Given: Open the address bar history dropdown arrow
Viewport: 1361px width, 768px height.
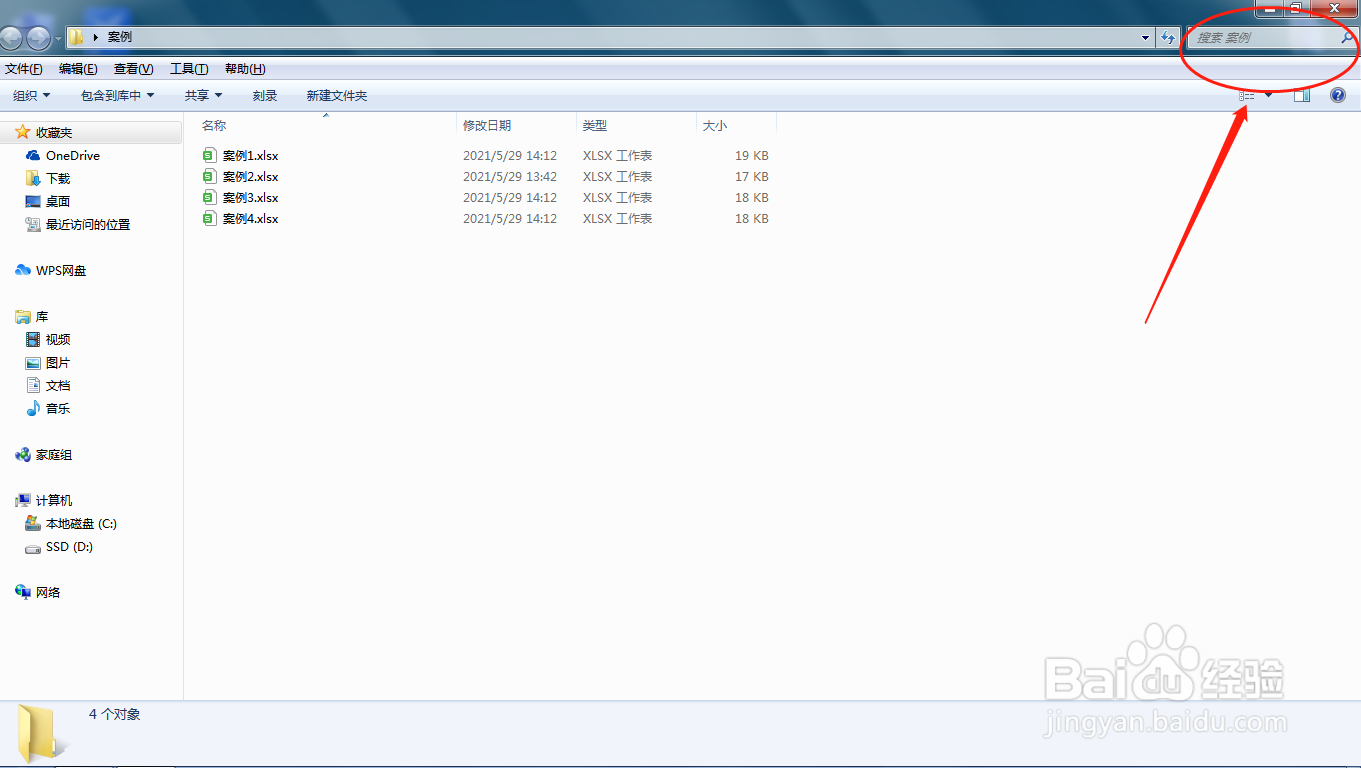Looking at the screenshot, I should 1146,38.
